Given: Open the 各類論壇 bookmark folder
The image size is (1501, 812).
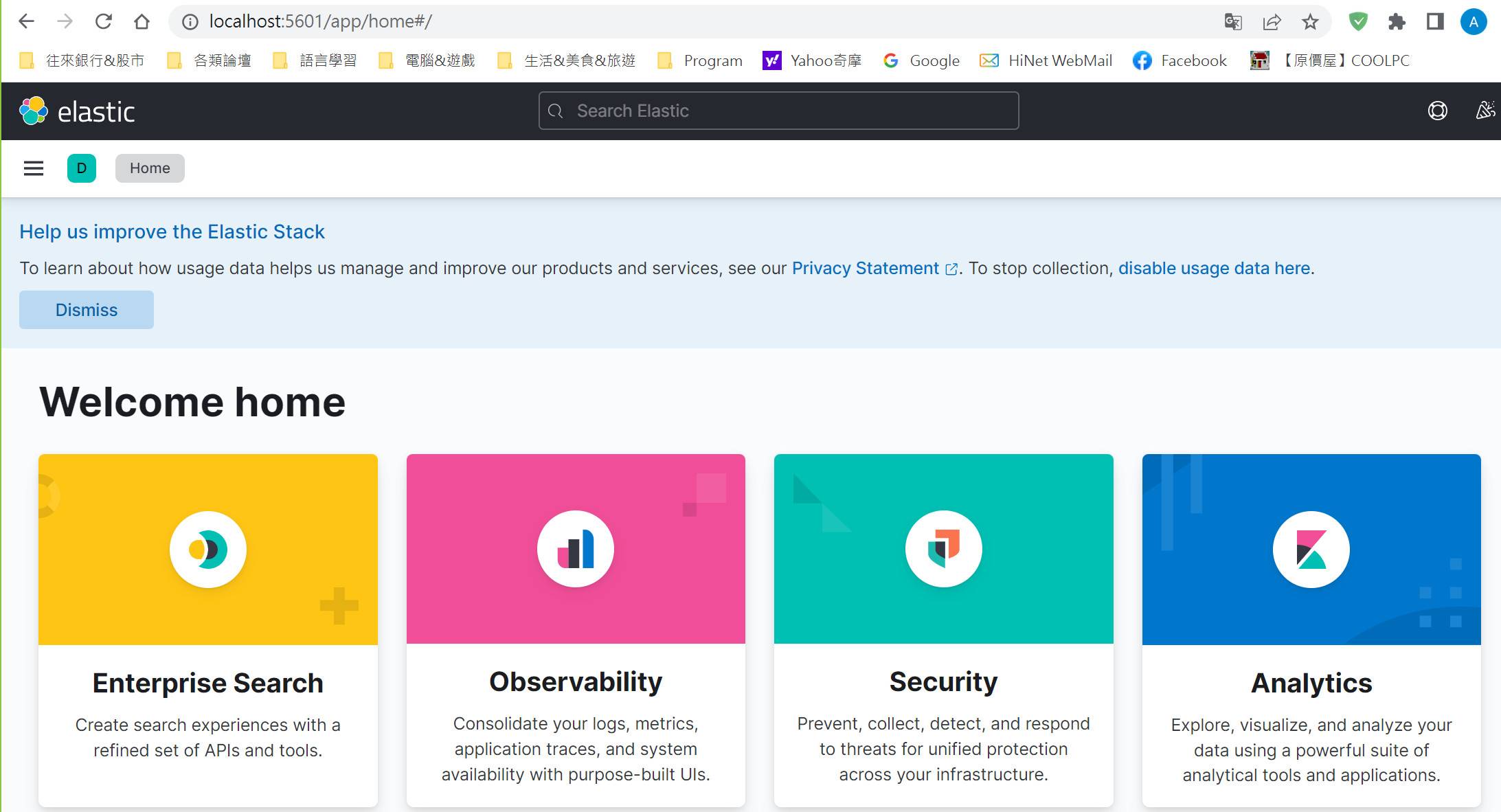Looking at the screenshot, I should [x=209, y=60].
